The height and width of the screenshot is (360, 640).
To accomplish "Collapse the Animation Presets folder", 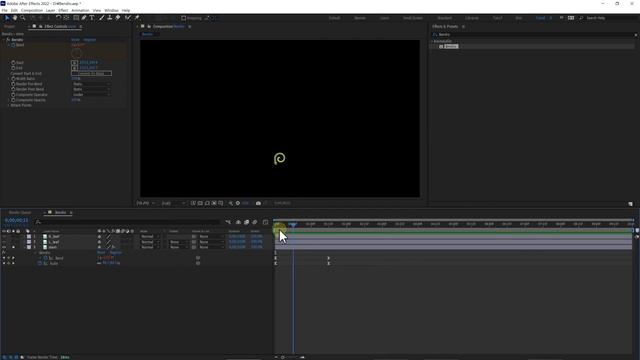I will tap(432, 41).
